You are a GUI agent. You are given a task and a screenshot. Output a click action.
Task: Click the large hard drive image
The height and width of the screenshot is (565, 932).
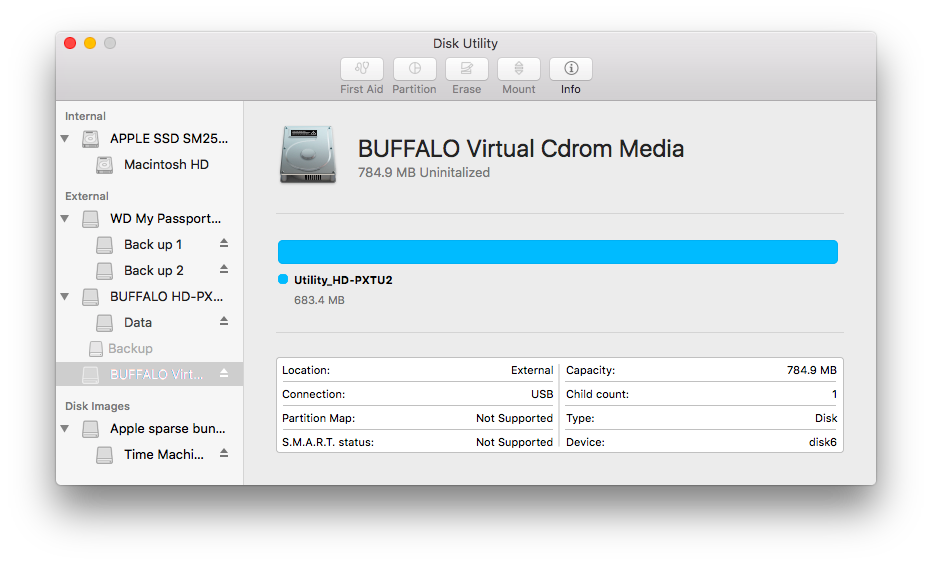click(309, 155)
